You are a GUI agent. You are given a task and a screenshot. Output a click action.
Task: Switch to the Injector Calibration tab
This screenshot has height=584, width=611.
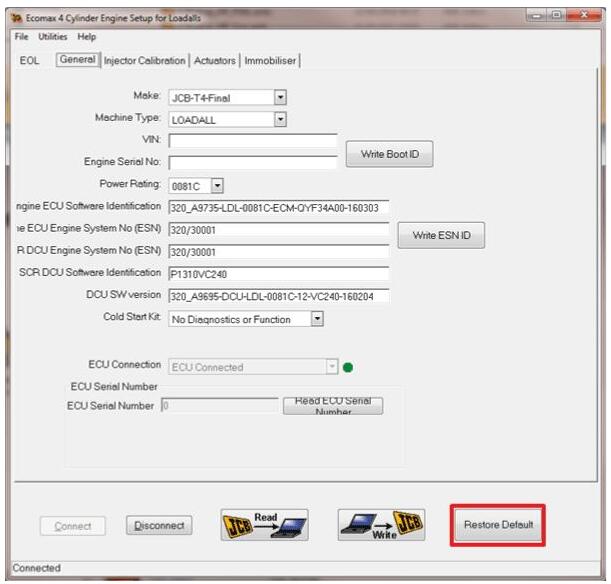tap(145, 61)
